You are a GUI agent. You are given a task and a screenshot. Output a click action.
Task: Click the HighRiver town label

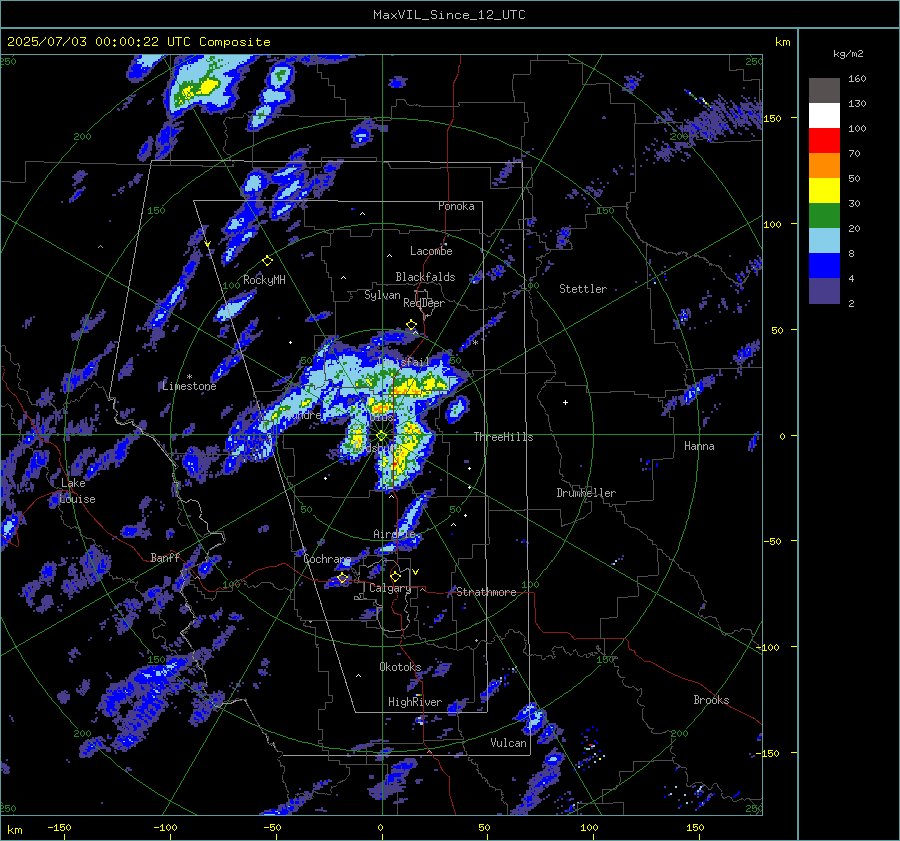[415, 702]
